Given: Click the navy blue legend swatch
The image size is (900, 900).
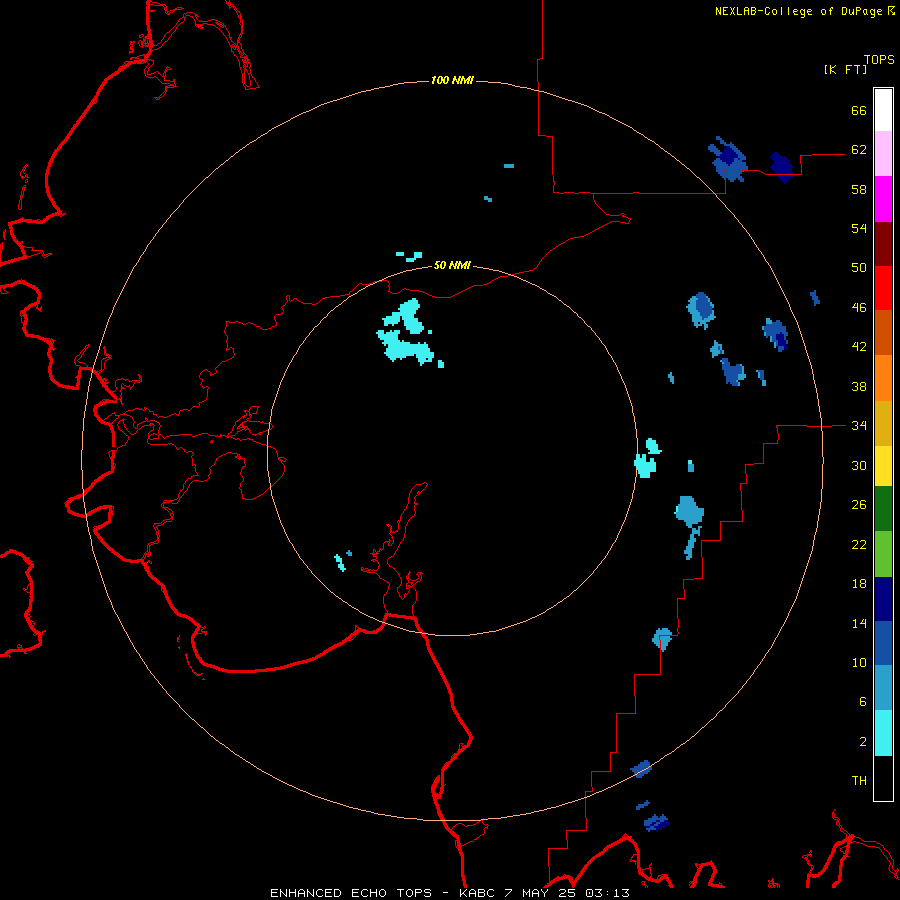Looking at the screenshot, I should (x=883, y=599).
